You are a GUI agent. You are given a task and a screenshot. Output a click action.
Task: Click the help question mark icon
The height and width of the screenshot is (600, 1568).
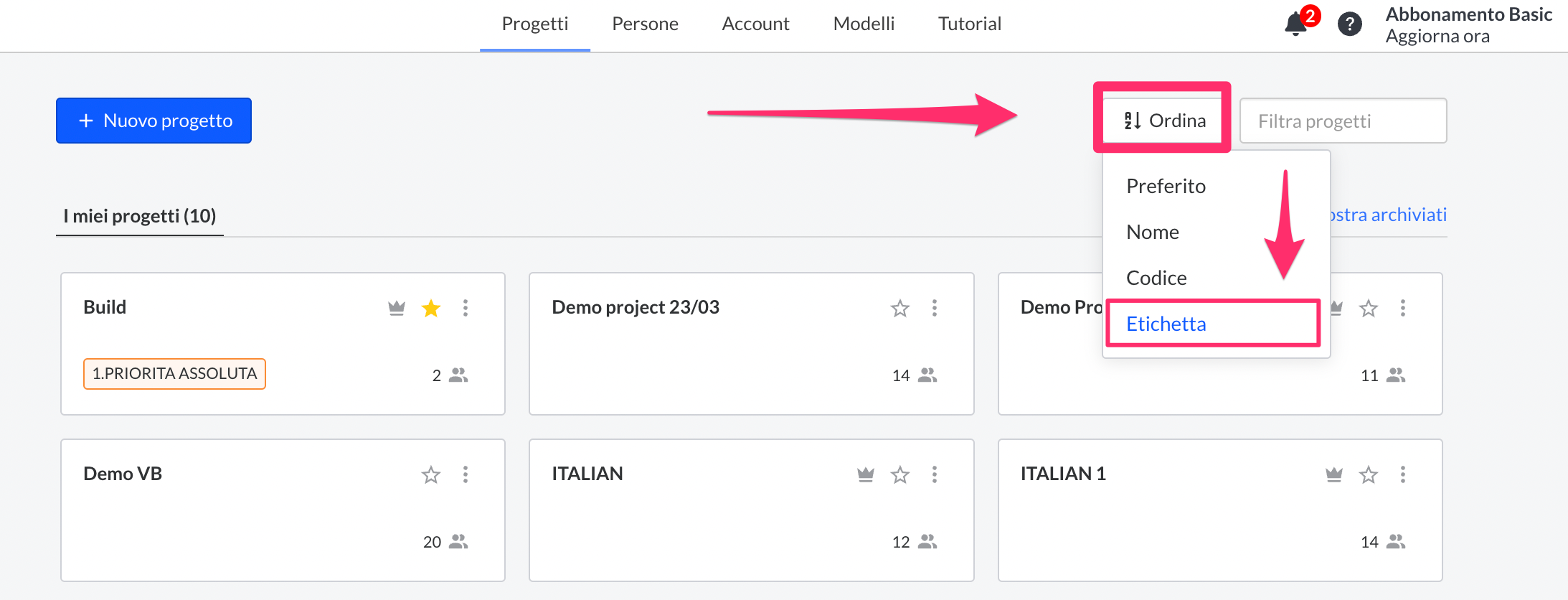coord(1349,24)
